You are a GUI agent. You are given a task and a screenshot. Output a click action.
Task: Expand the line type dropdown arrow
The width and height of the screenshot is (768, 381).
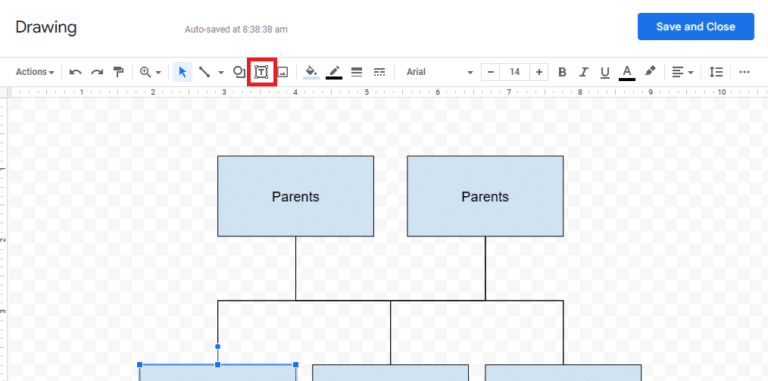[x=221, y=72]
